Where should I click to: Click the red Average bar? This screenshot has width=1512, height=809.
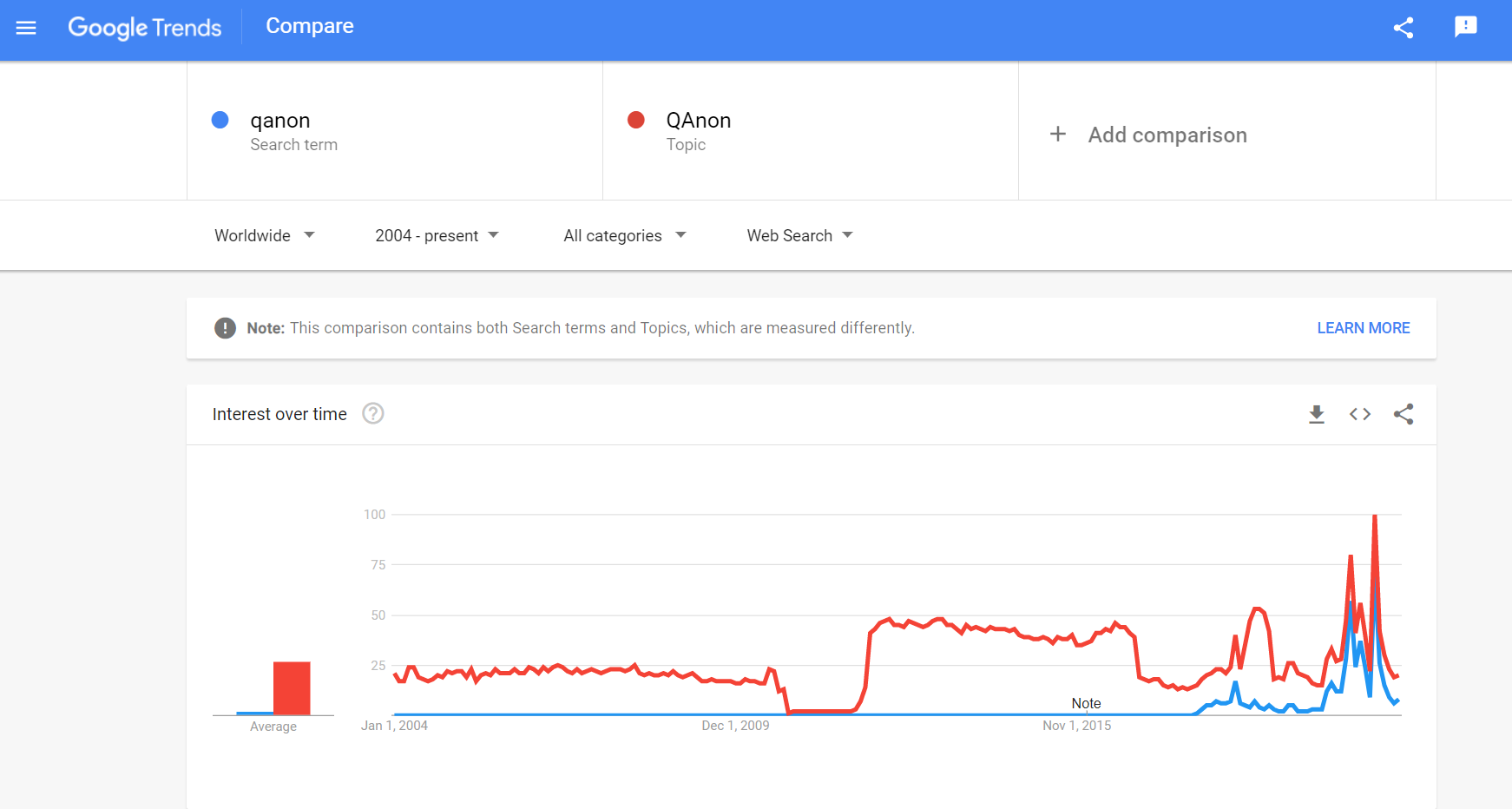point(292,688)
